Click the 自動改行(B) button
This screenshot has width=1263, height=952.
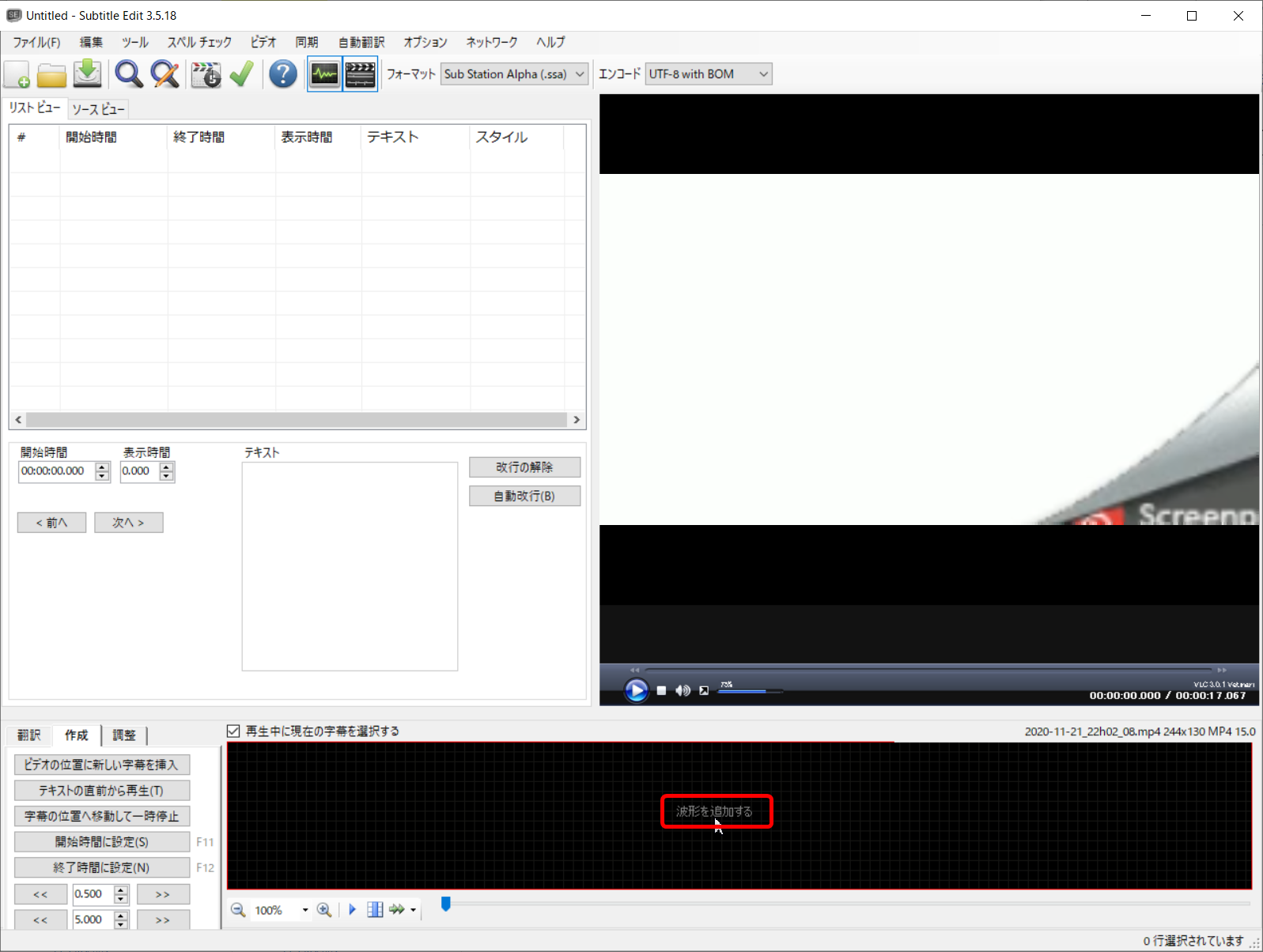[524, 497]
